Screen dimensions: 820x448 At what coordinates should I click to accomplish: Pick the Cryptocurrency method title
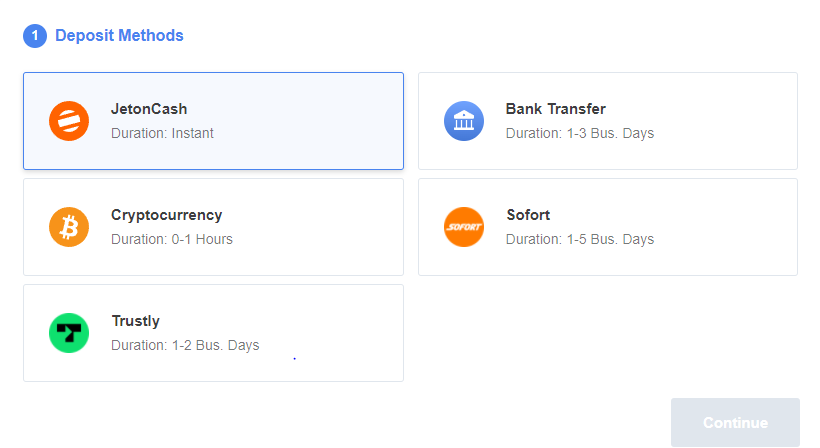(166, 215)
